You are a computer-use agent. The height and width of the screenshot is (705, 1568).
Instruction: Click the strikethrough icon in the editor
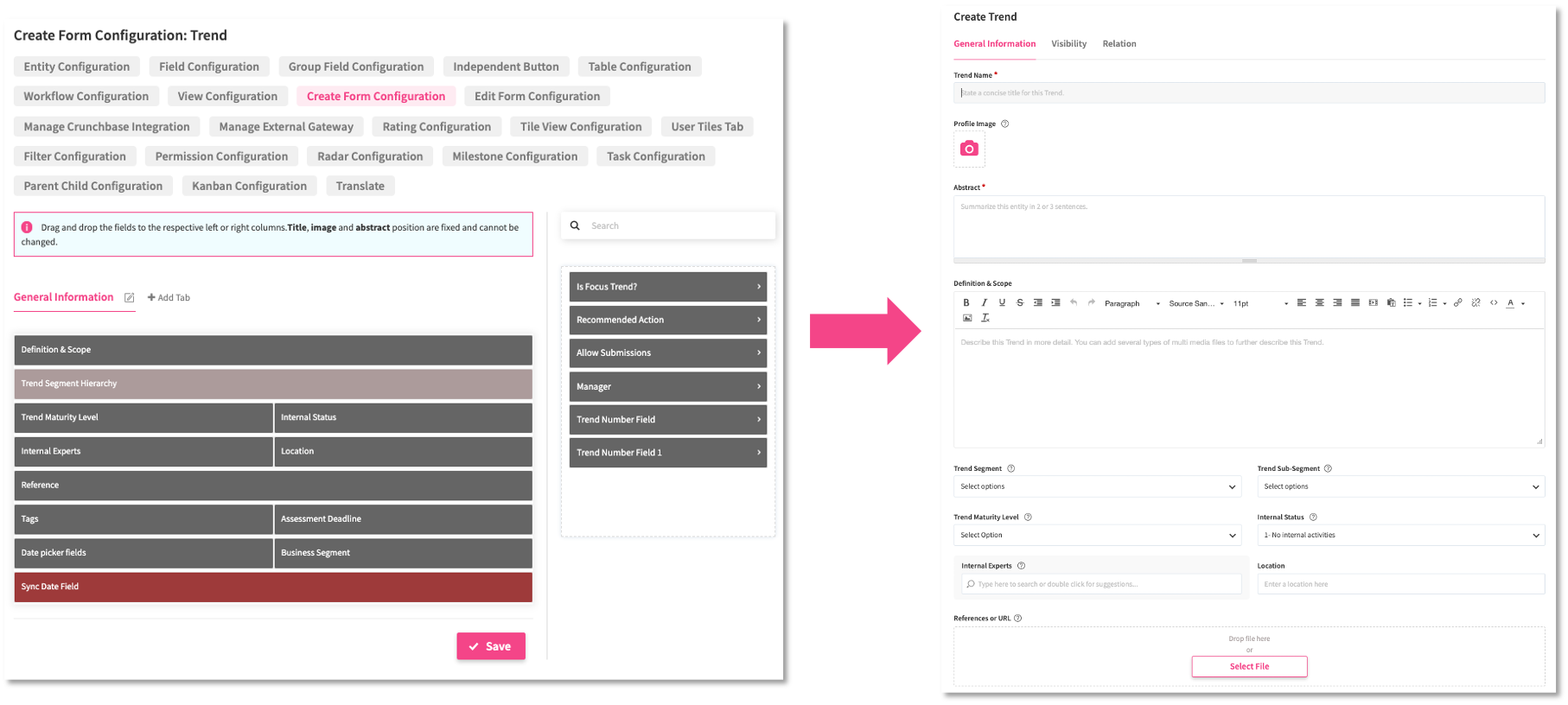click(1020, 303)
